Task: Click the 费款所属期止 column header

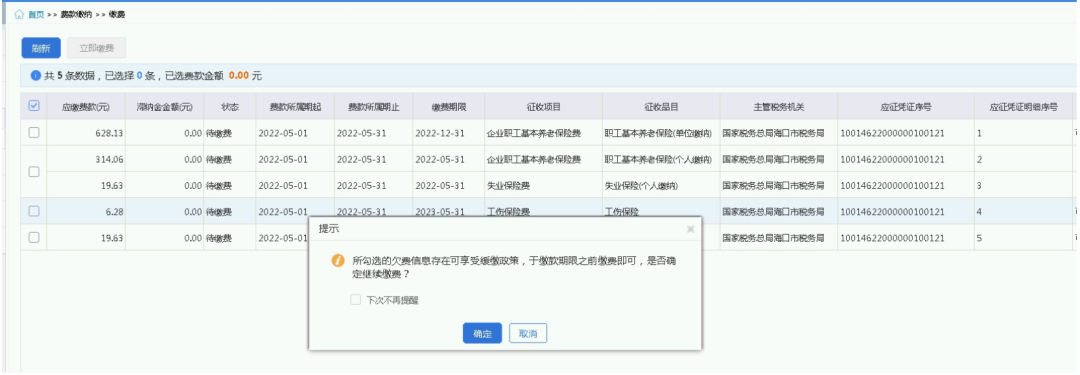Action: pos(374,107)
